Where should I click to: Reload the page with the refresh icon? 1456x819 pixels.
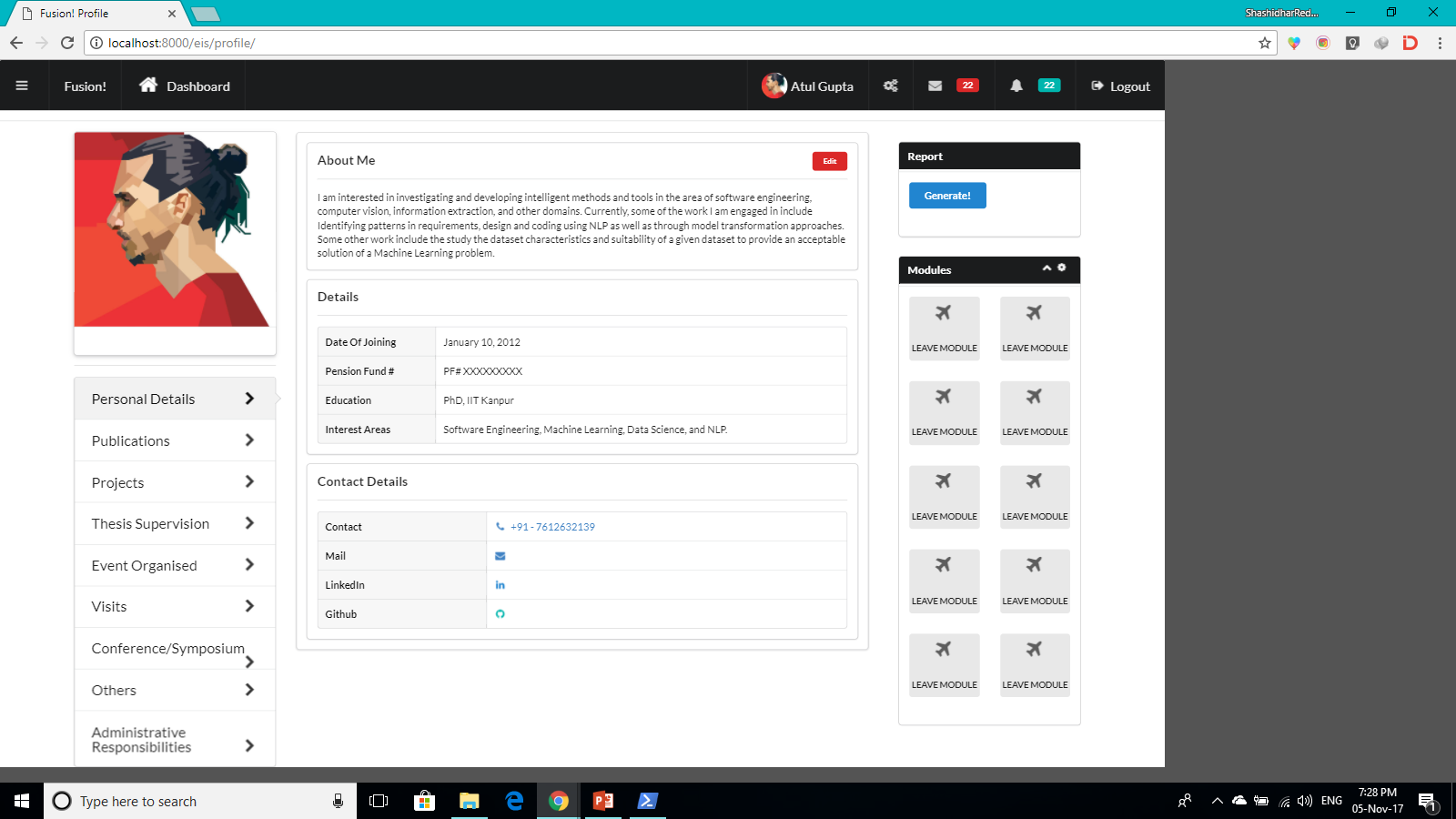pos(67,43)
